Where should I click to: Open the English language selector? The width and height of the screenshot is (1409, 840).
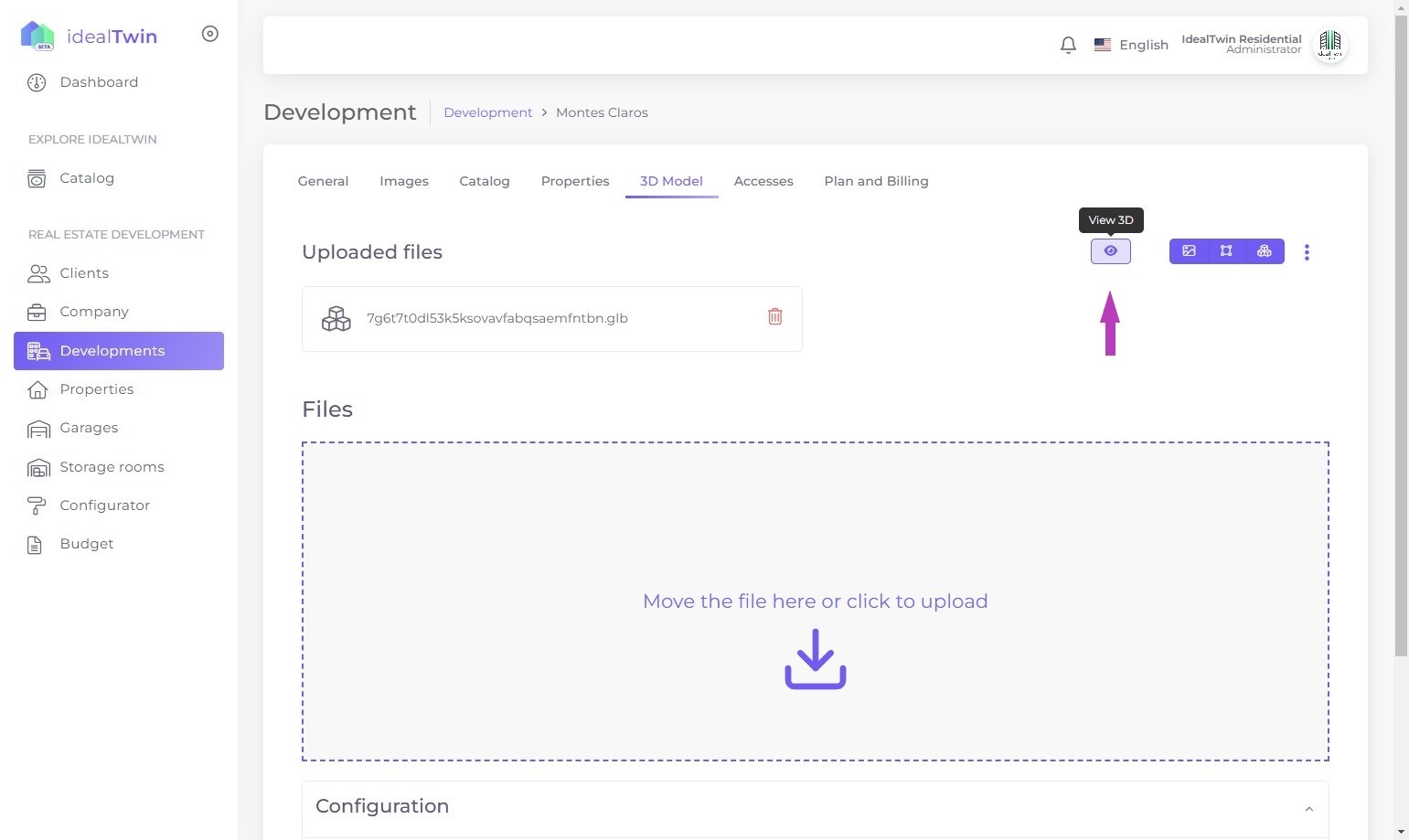click(1132, 45)
